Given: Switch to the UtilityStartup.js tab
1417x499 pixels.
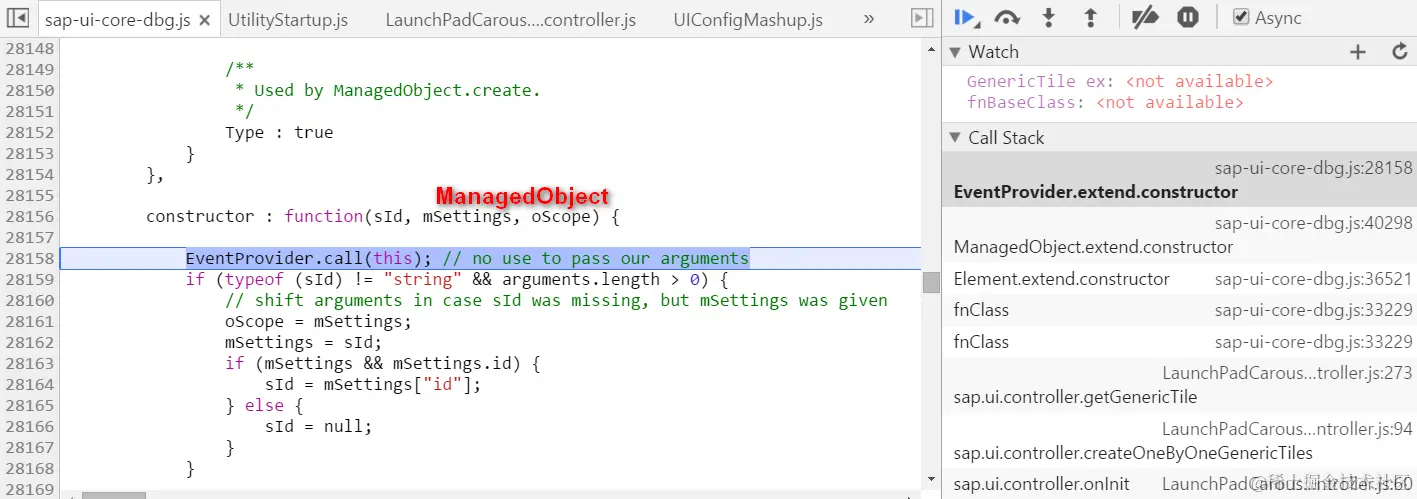Looking at the screenshot, I should point(288,20).
